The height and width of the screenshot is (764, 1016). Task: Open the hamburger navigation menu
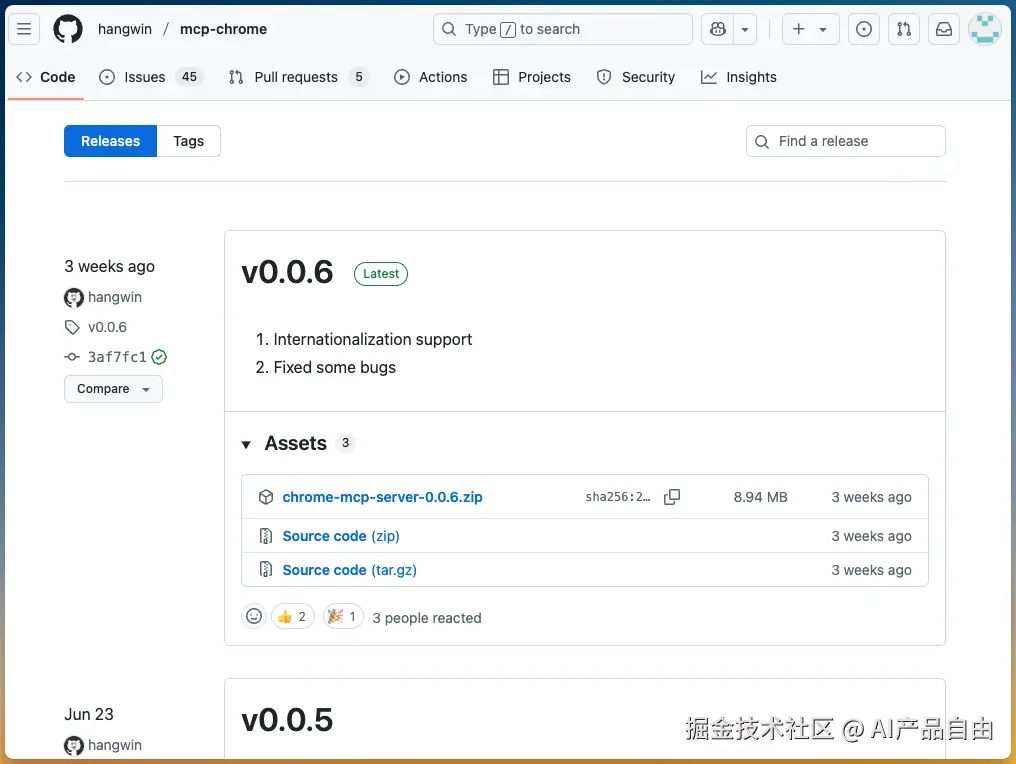[24, 29]
